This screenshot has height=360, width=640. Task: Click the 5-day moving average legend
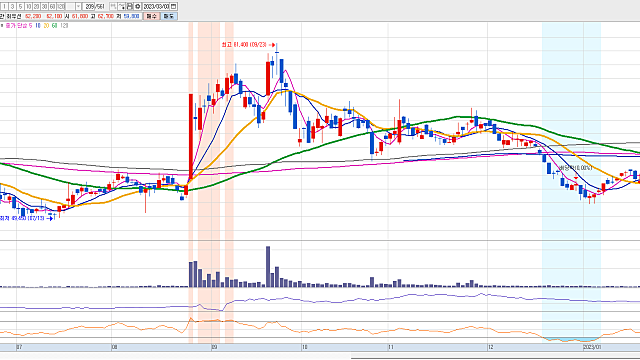30,26
